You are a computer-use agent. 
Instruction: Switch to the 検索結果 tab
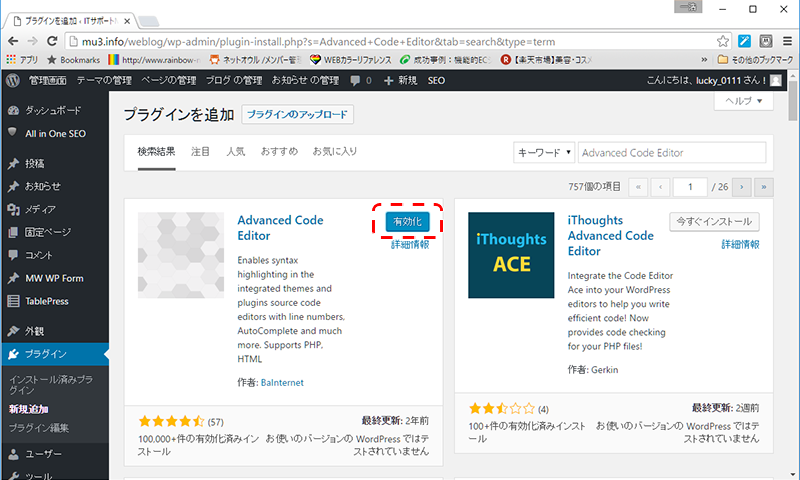tap(156, 151)
